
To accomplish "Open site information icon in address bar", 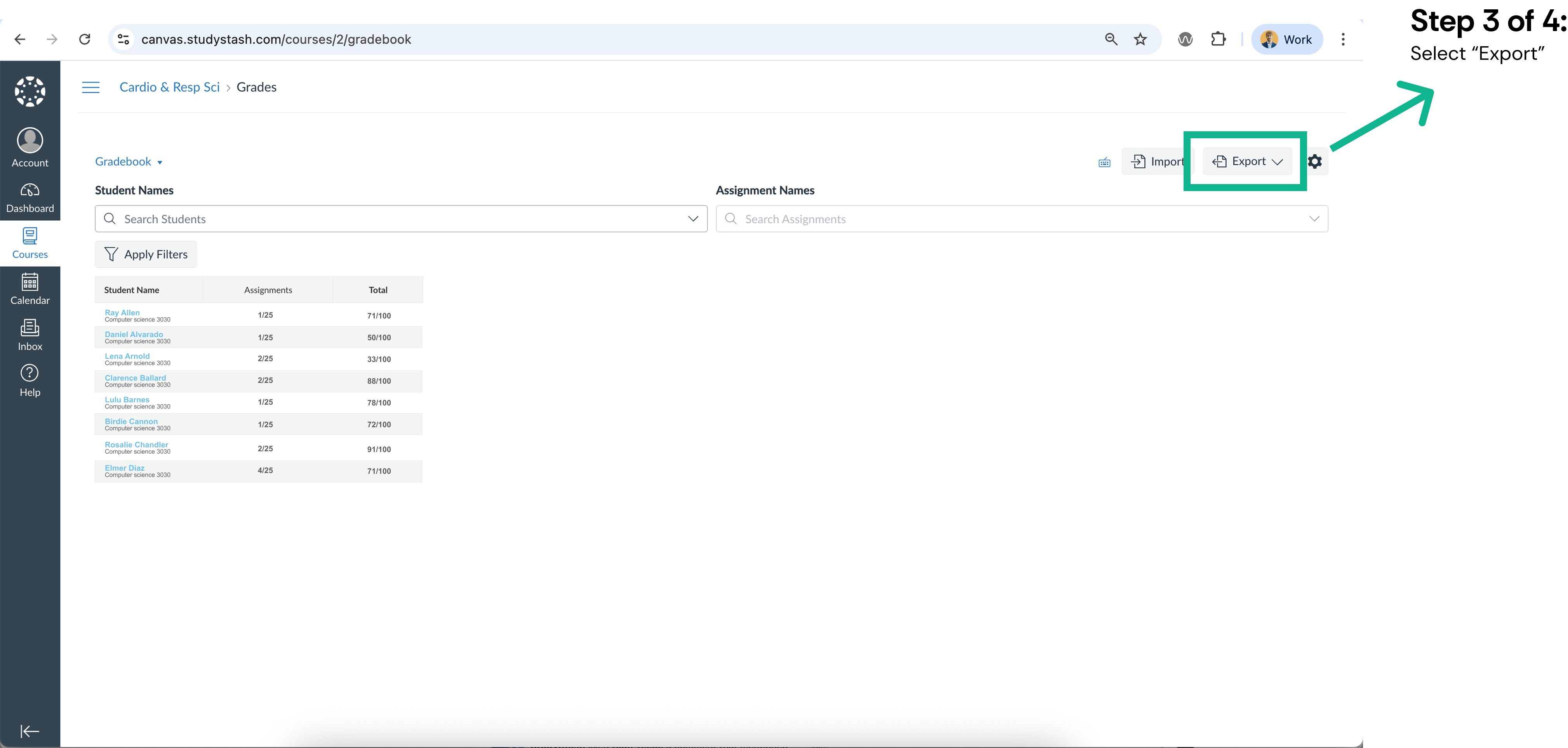I will click(123, 40).
